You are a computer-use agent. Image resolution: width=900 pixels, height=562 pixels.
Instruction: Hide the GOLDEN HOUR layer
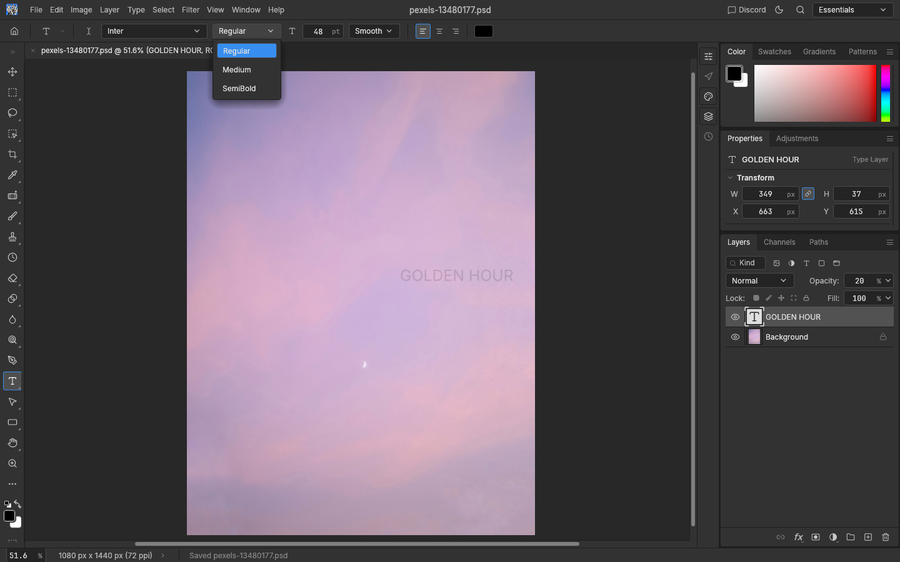point(735,317)
